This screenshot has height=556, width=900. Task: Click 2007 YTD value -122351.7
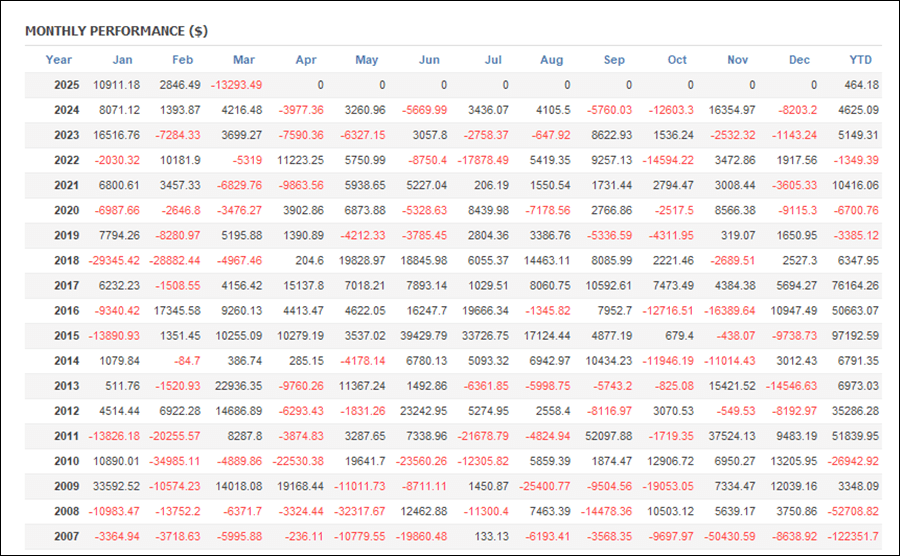(853, 536)
